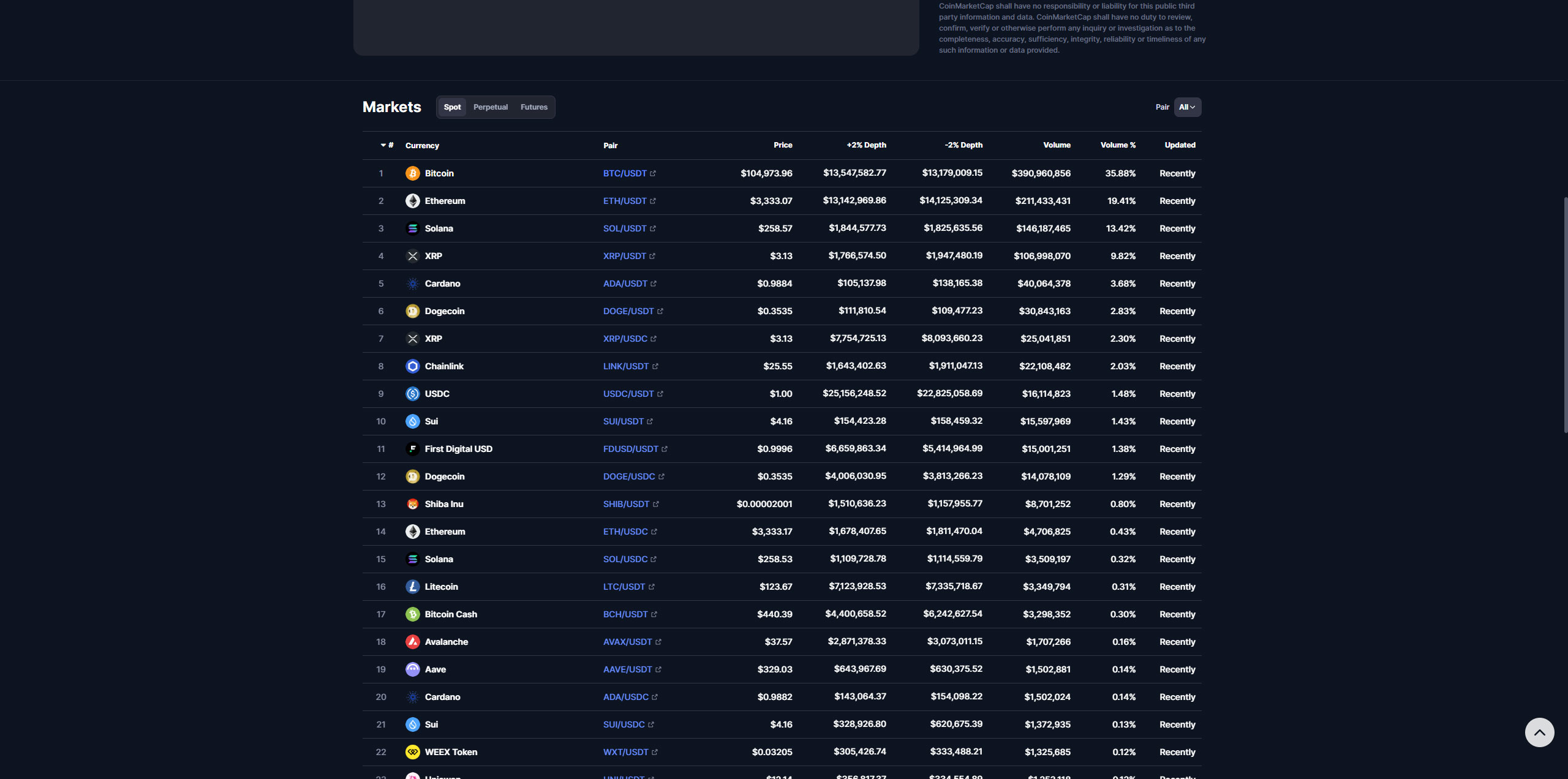This screenshot has height=779, width=1568.
Task: Click the WEEX Token yellow icon
Action: coord(412,752)
